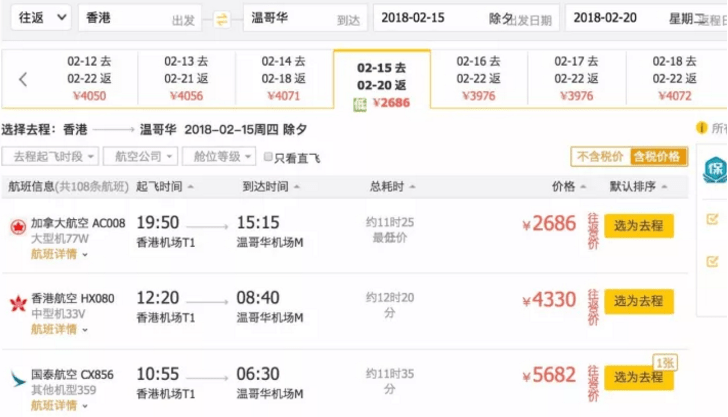This screenshot has width=728, height=417.
Task: Click the swap departure and arrival cities icon
Action: [x=222, y=19]
